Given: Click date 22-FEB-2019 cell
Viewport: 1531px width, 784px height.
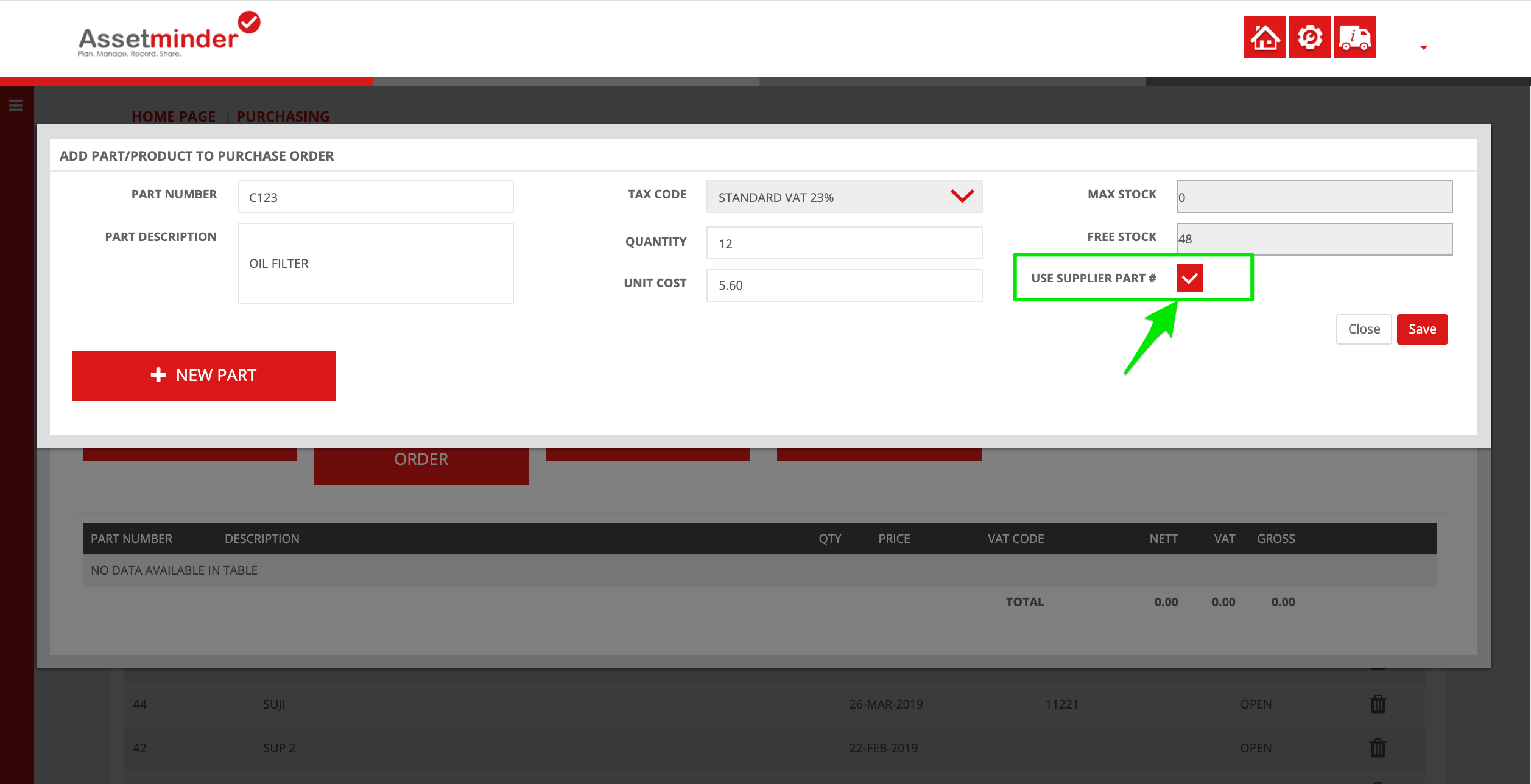Looking at the screenshot, I should coord(883,748).
